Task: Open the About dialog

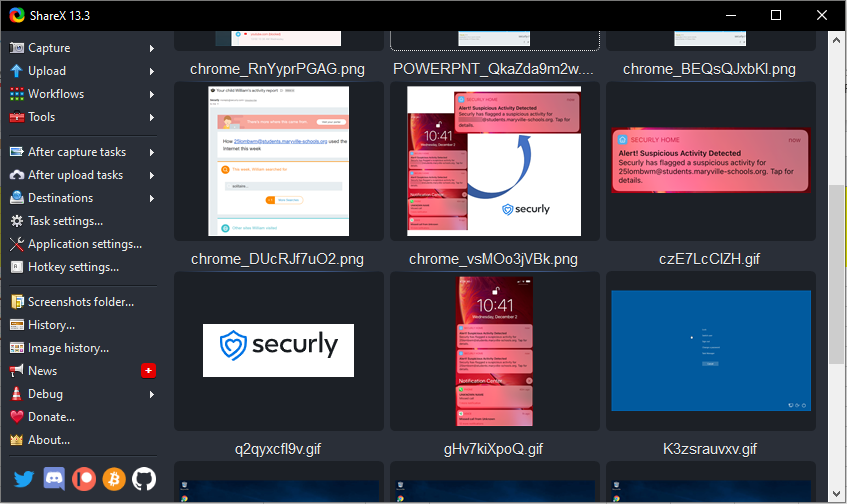Action: [x=83, y=440]
